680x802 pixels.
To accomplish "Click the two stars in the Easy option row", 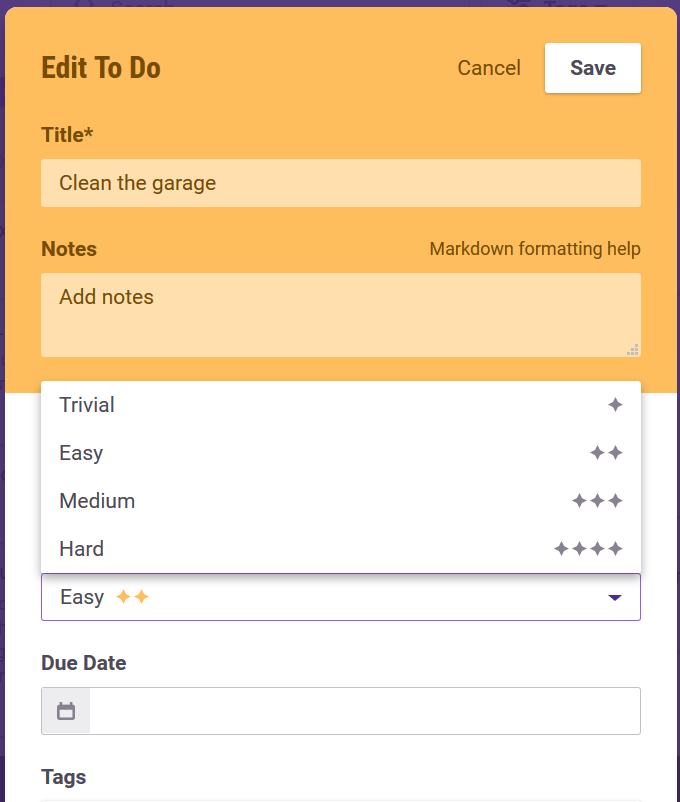I will coord(606,453).
